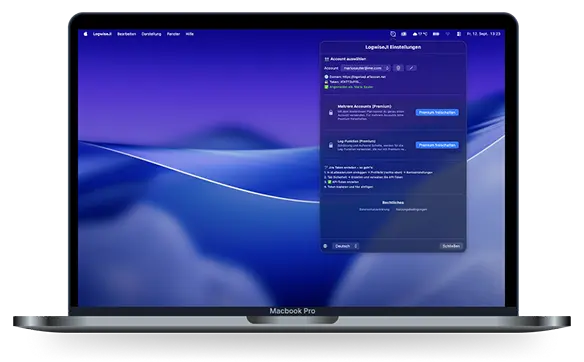This screenshot has width=584, height=362.
Task: Click the Account auswählen header icon
Action: pyautogui.click(x=327, y=59)
